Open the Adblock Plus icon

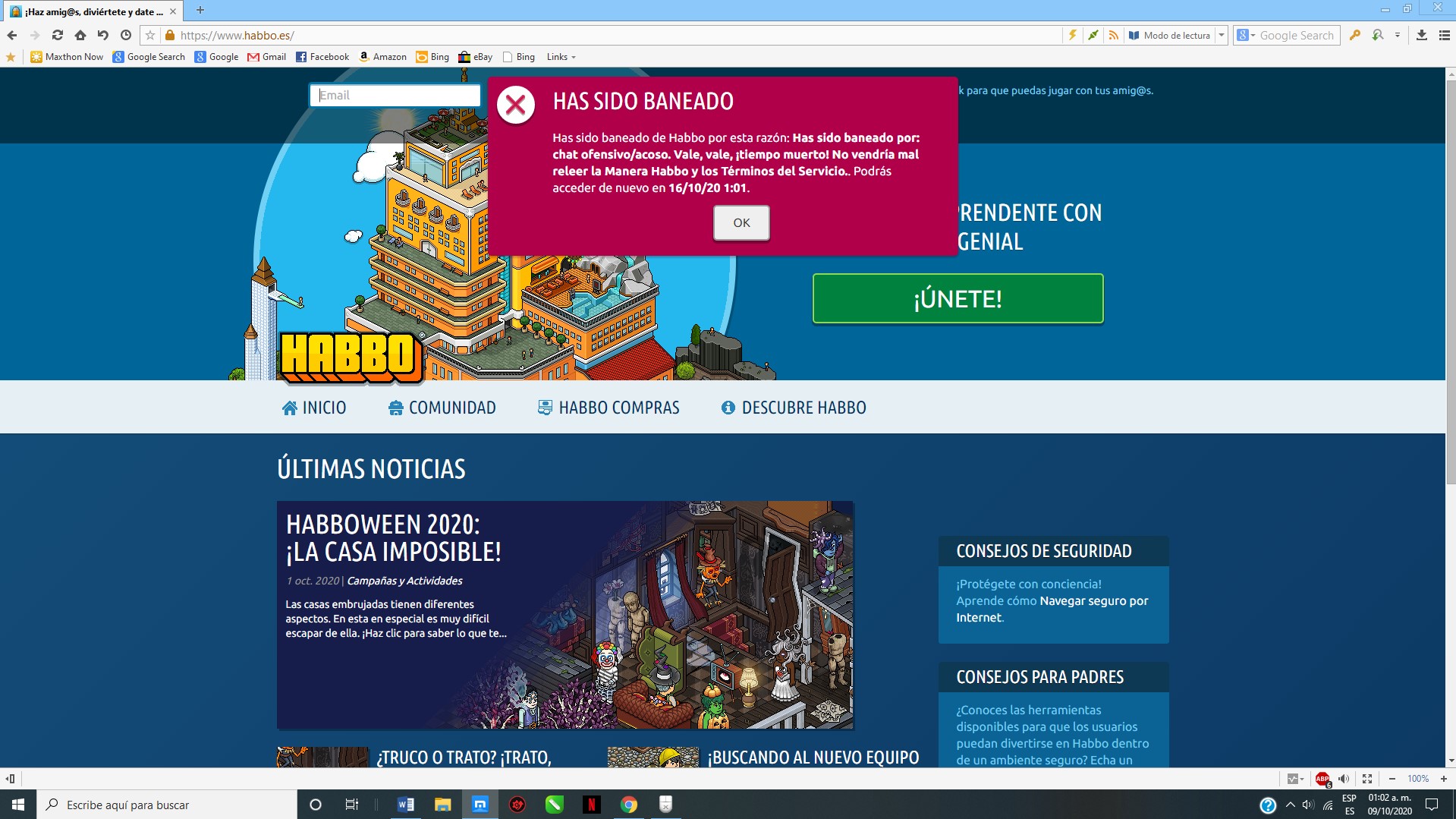tap(1322, 778)
